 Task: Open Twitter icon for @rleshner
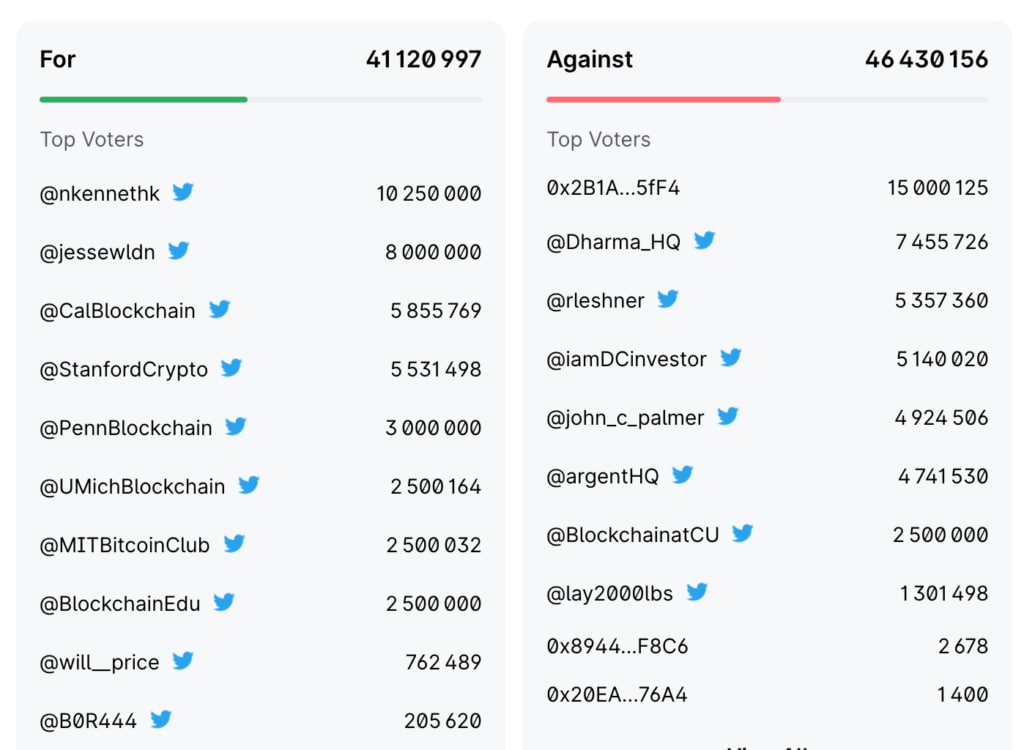[667, 299]
